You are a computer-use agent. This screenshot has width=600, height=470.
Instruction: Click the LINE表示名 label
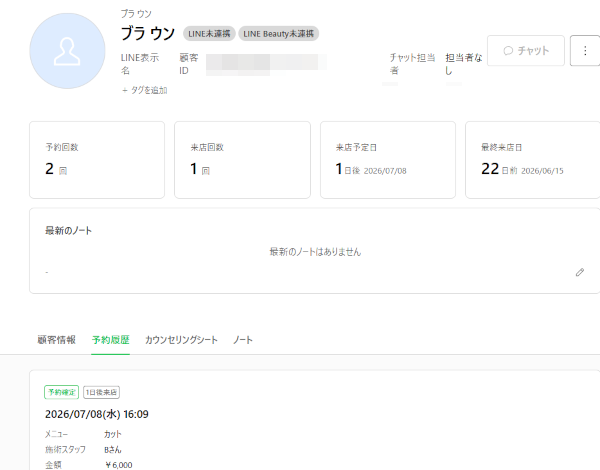point(140,64)
